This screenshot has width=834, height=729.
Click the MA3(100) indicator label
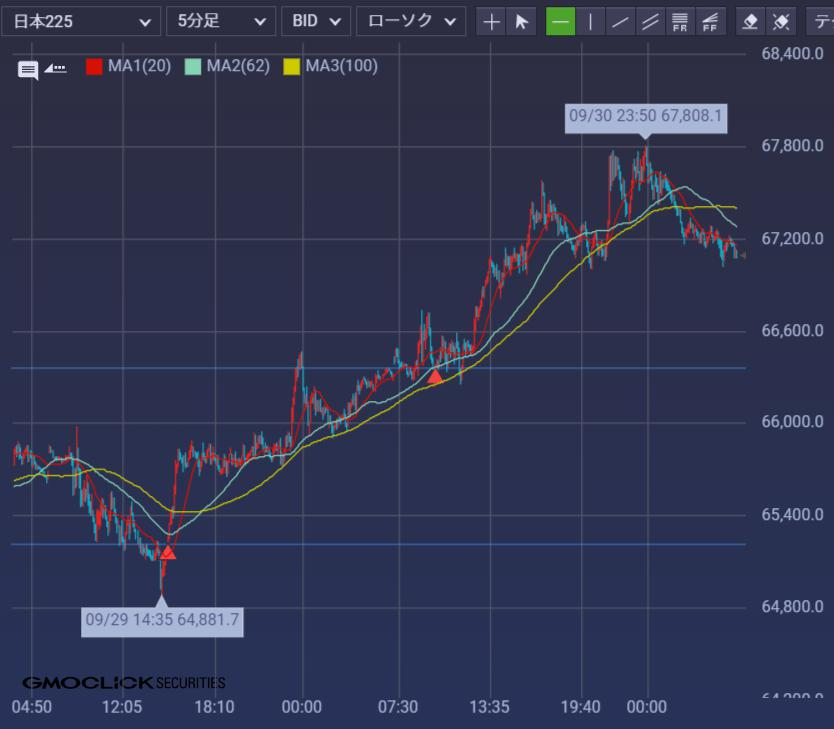(x=341, y=66)
